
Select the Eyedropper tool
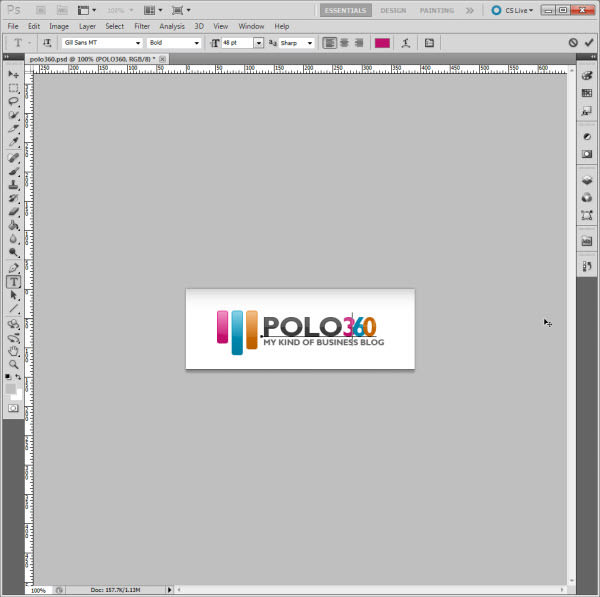[x=13, y=142]
